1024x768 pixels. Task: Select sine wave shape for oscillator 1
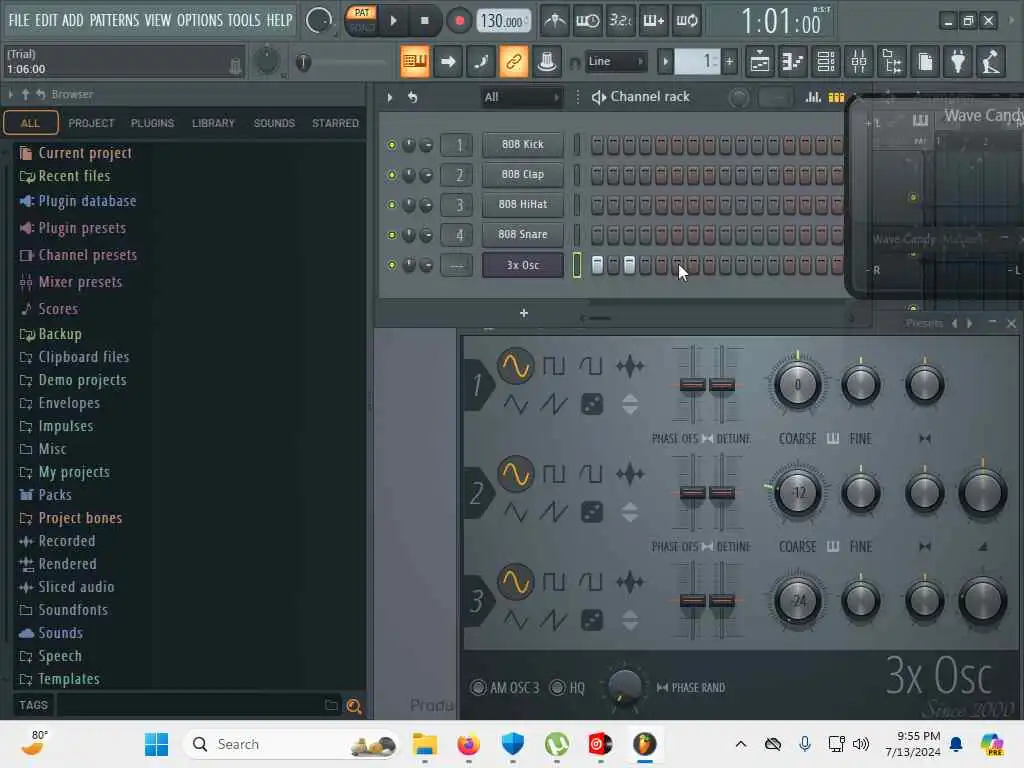[515, 366]
